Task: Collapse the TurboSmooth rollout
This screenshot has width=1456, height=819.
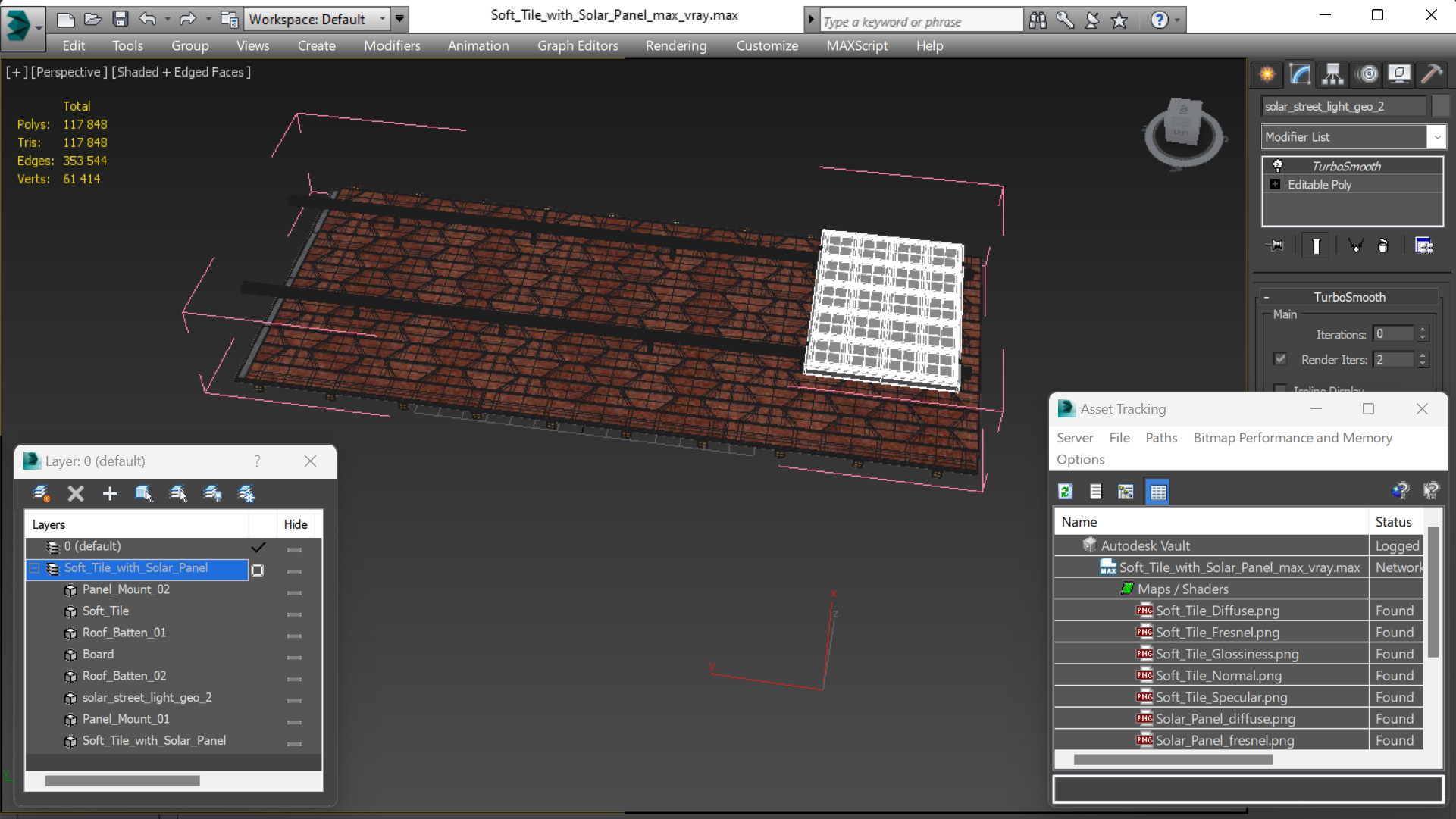Action: click(1266, 297)
